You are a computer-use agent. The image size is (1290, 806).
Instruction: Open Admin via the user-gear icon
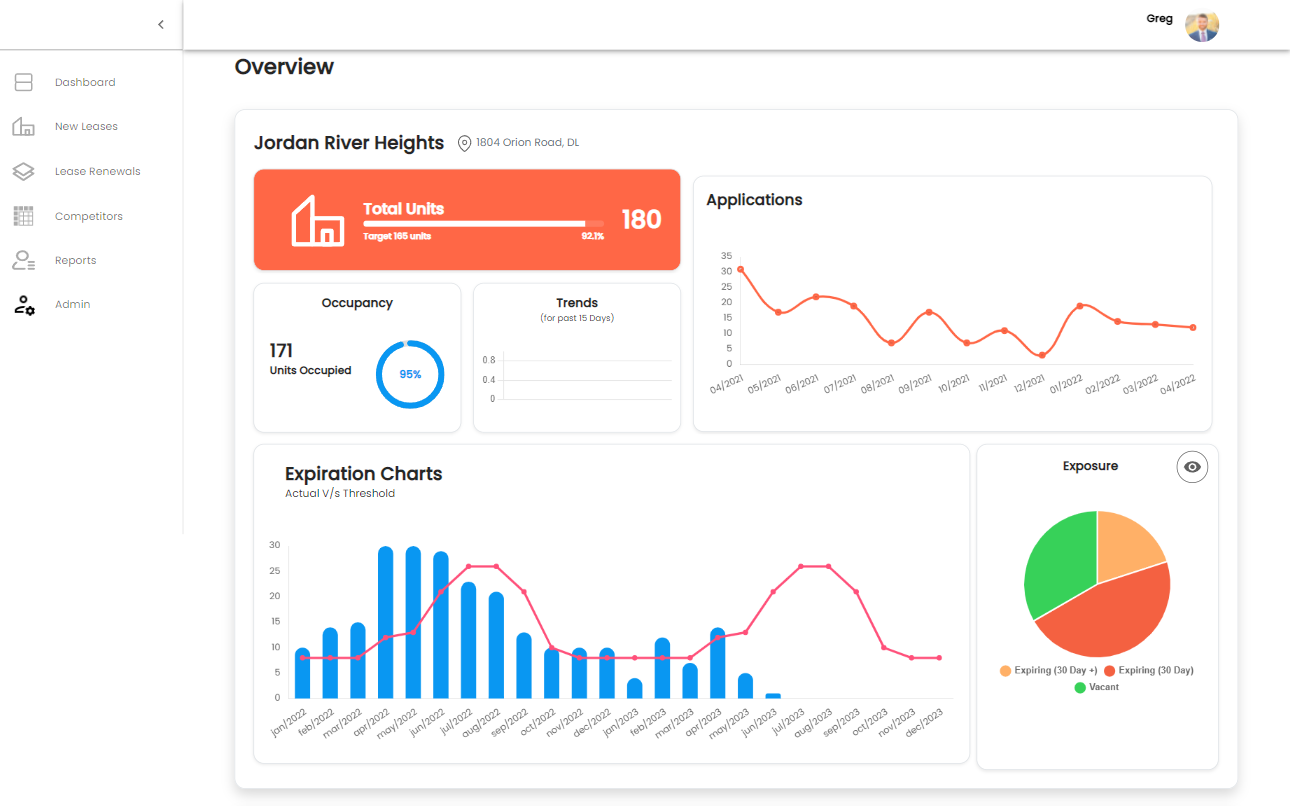coord(23,305)
